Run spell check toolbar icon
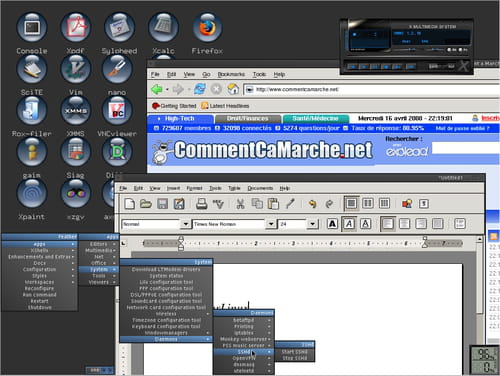The width and height of the screenshot is (500, 376). 218,203
